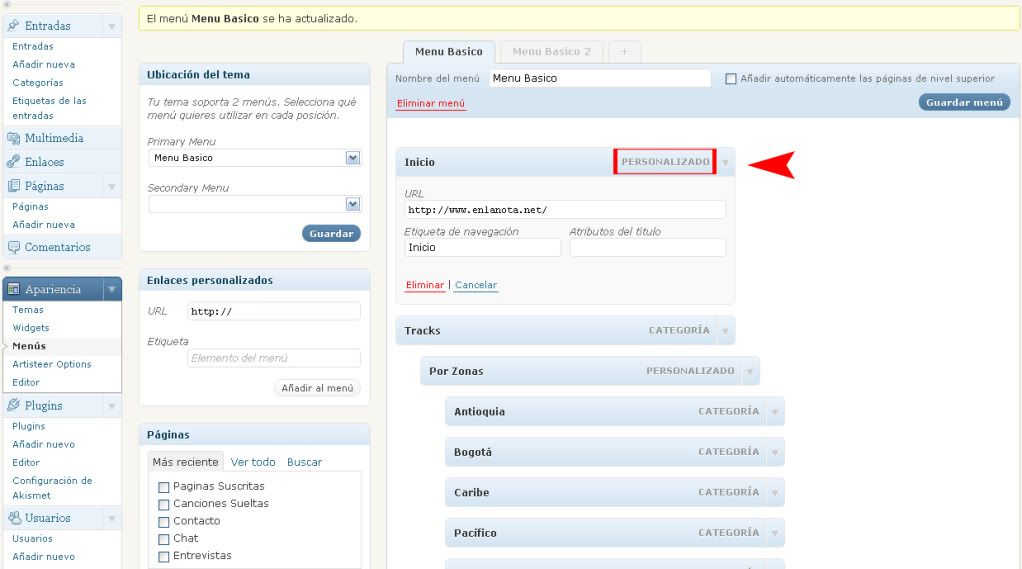Viewport: 1022px width, 569px height.
Task: Open the Secondary Menu dropdown
Action: (352, 204)
